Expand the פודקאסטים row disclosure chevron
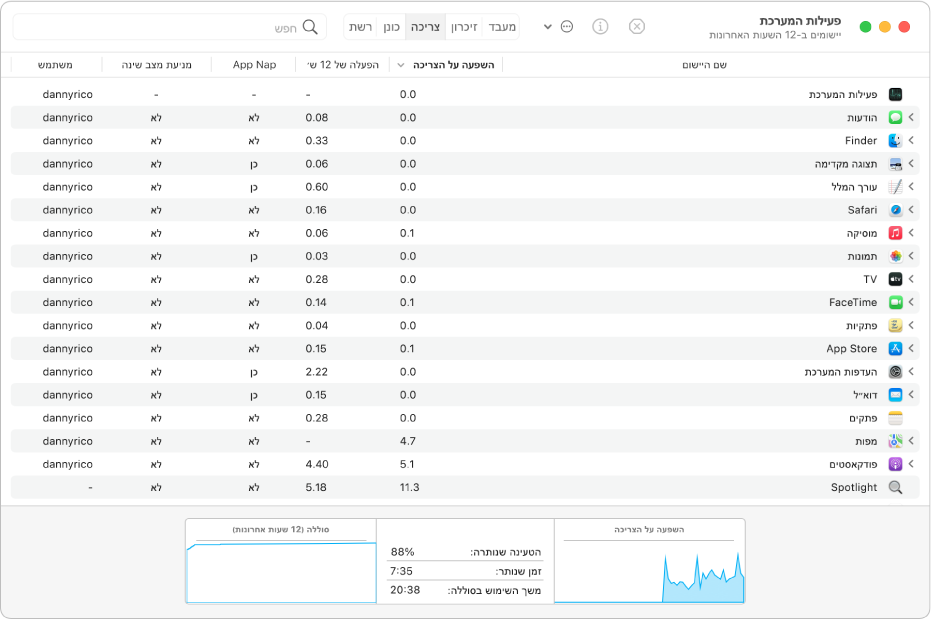The image size is (931, 620). point(911,465)
